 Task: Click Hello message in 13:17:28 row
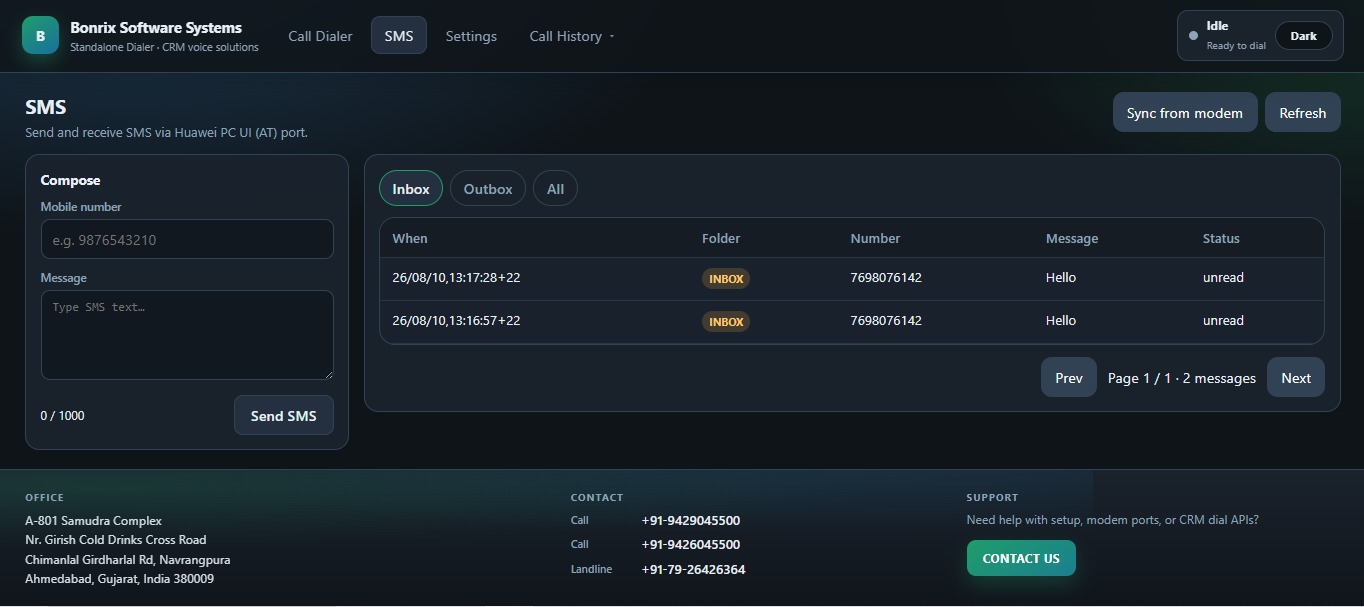[1061, 278]
